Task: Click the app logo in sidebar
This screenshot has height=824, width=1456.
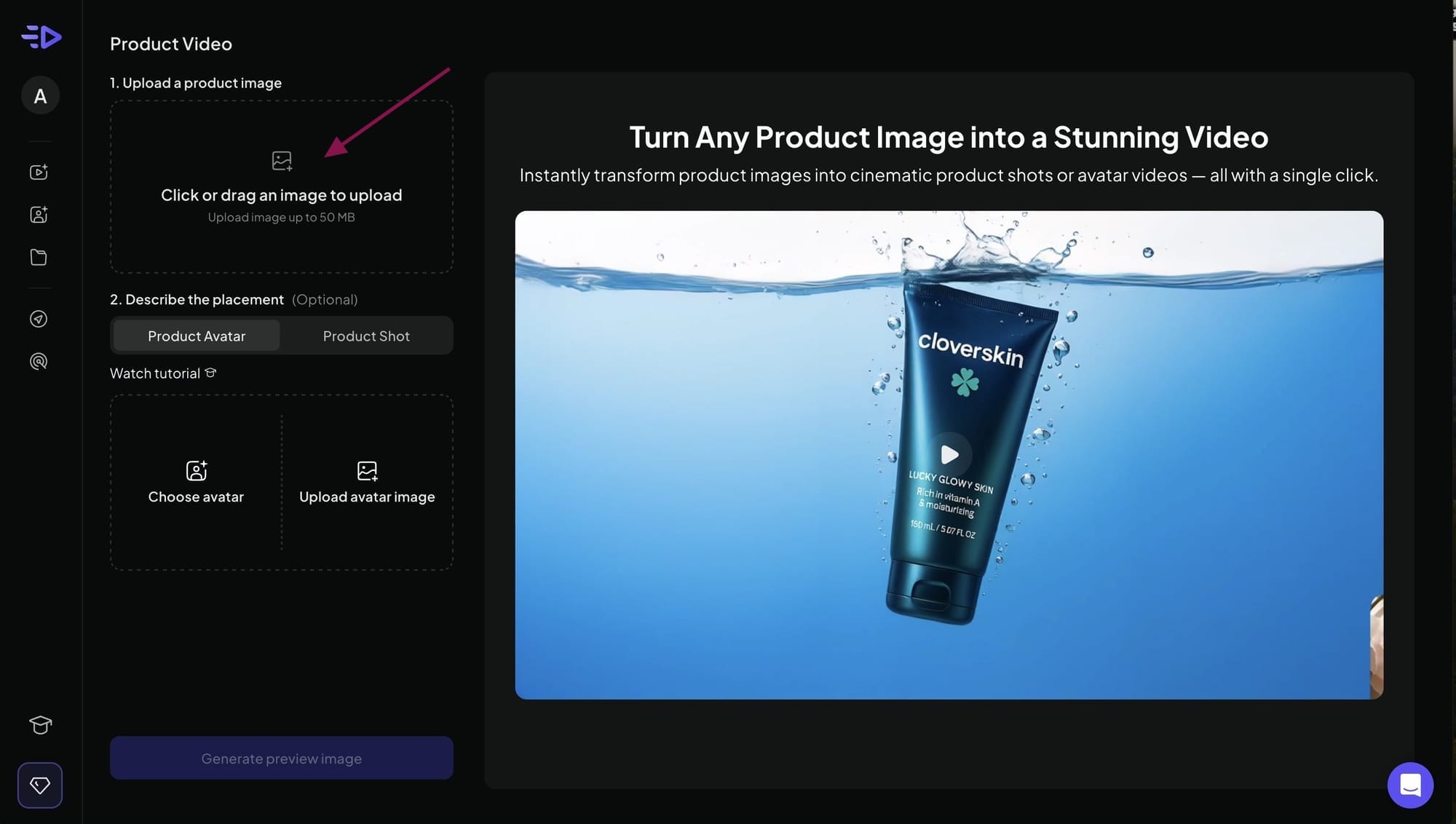Action: pos(41,36)
